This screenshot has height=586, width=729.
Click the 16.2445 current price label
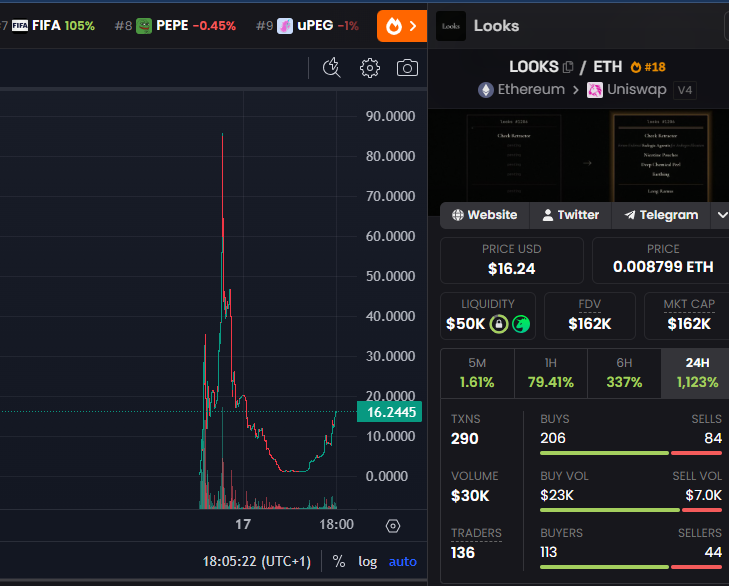coord(390,412)
